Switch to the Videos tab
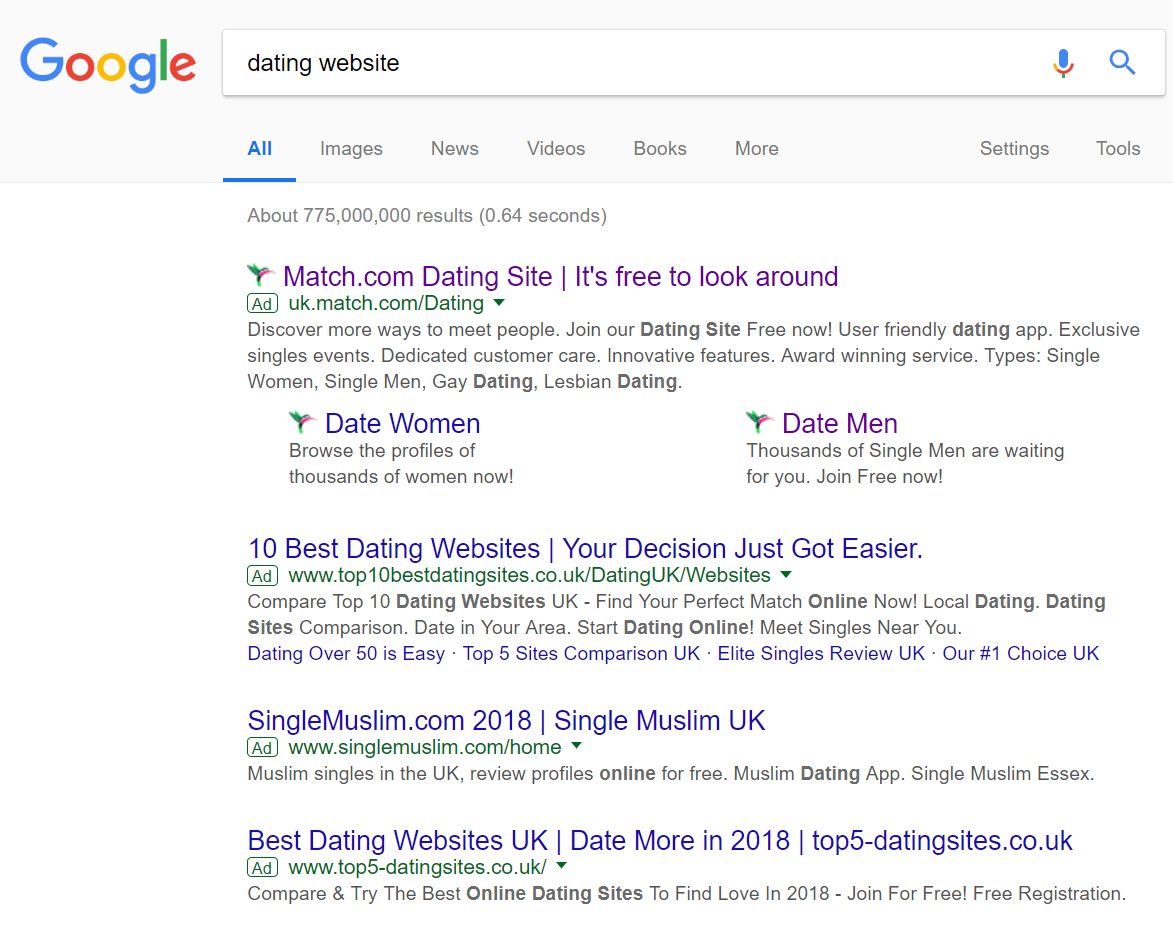Image resolution: width=1173 pixels, height=927 pixels. pos(556,148)
